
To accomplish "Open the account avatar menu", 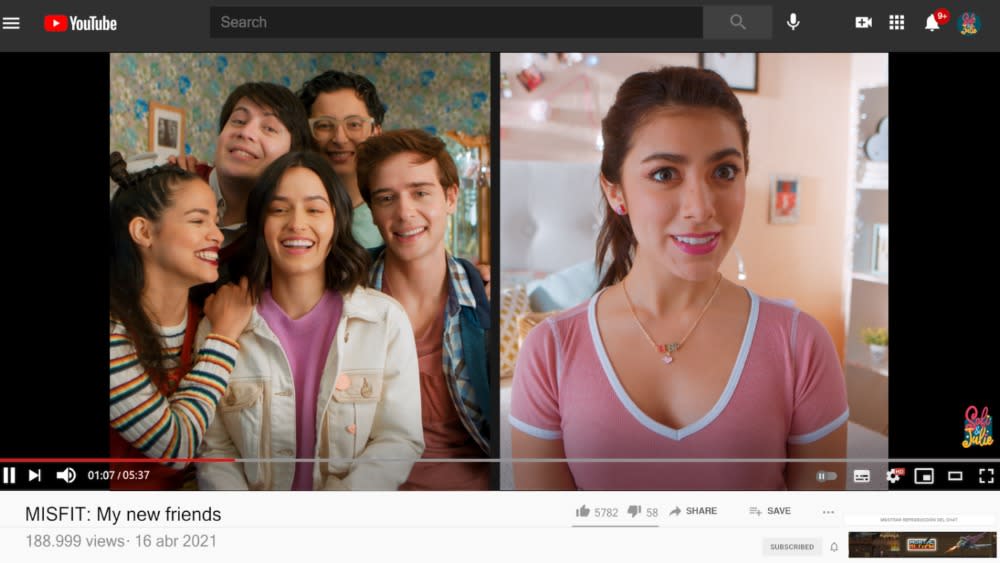I will [968, 23].
